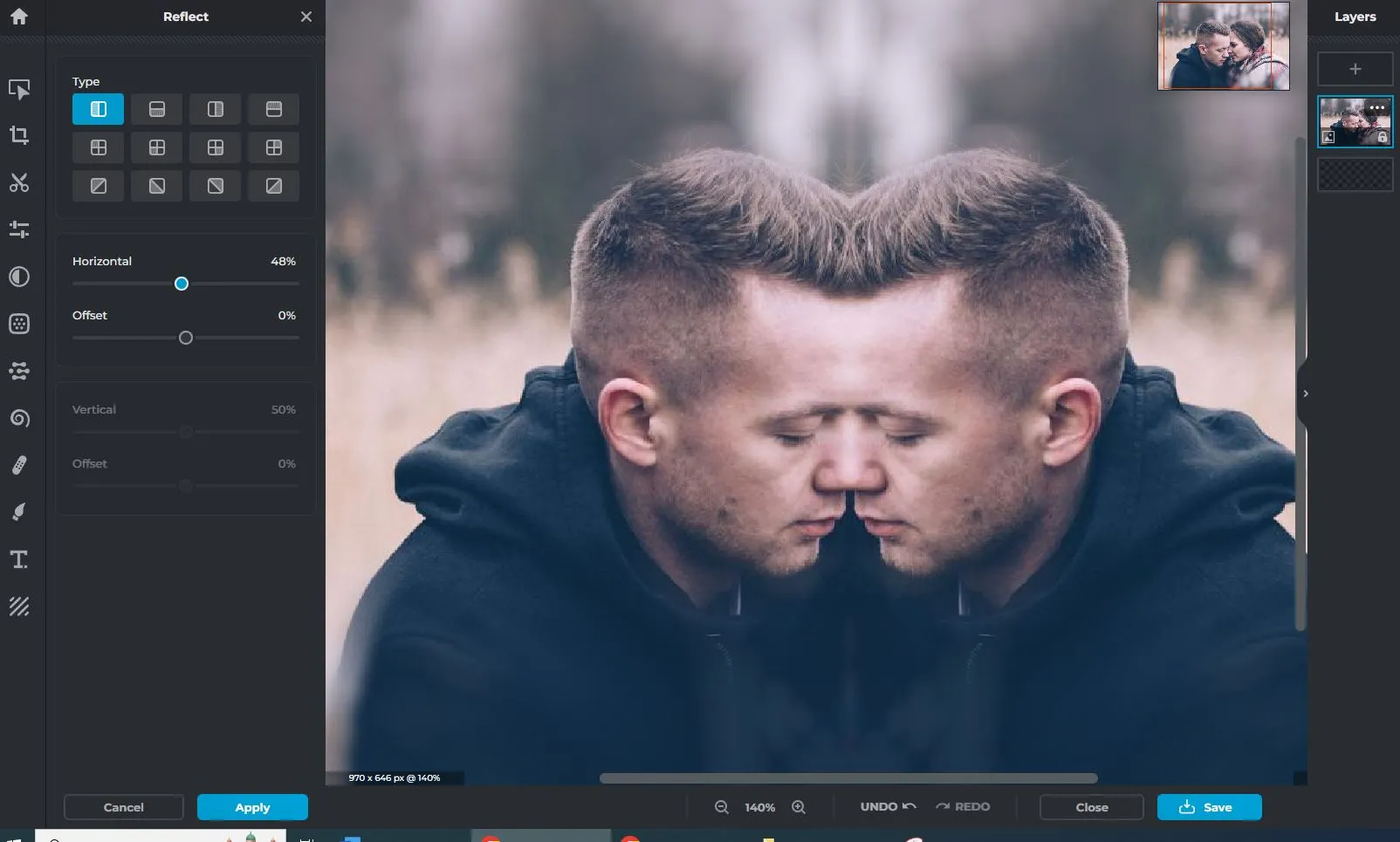Open the Liquify swirl tool

point(19,418)
